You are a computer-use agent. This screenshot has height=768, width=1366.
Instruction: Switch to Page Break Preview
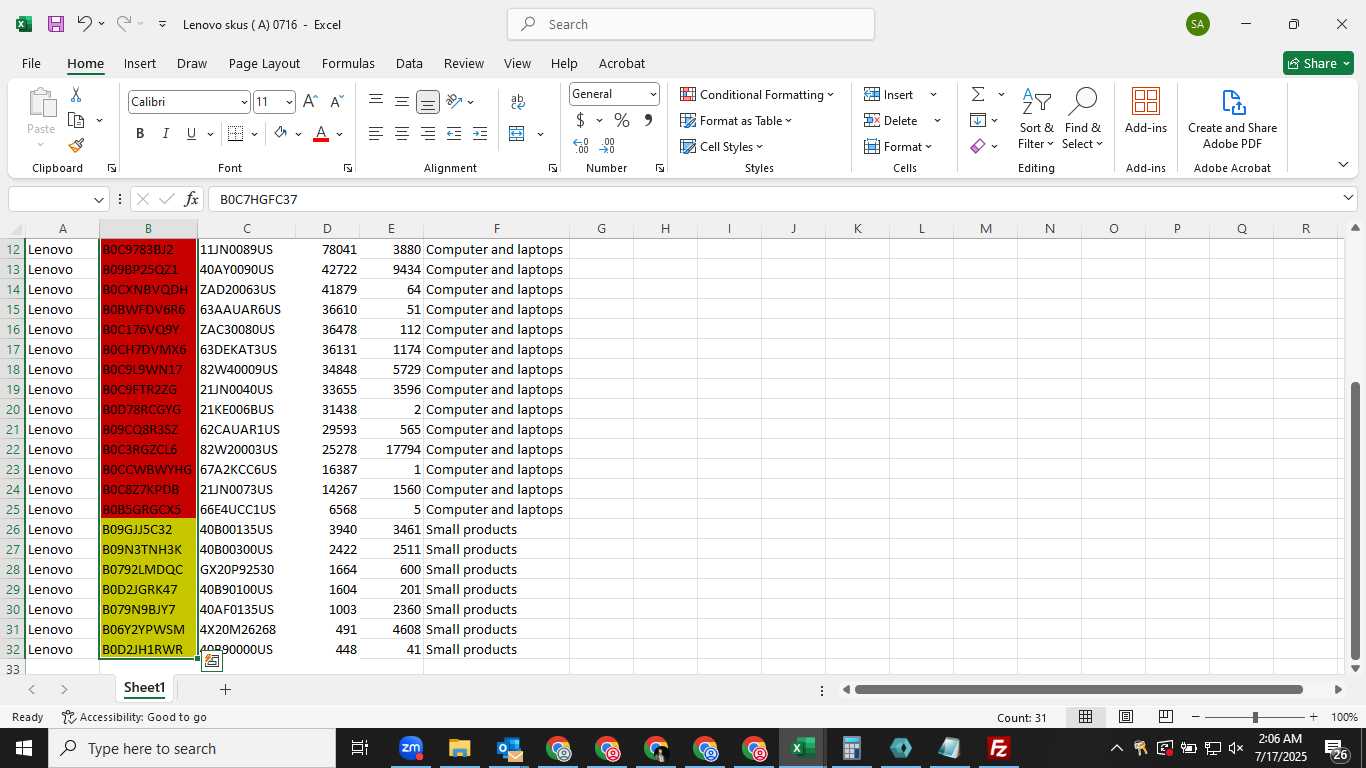[1166, 717]
